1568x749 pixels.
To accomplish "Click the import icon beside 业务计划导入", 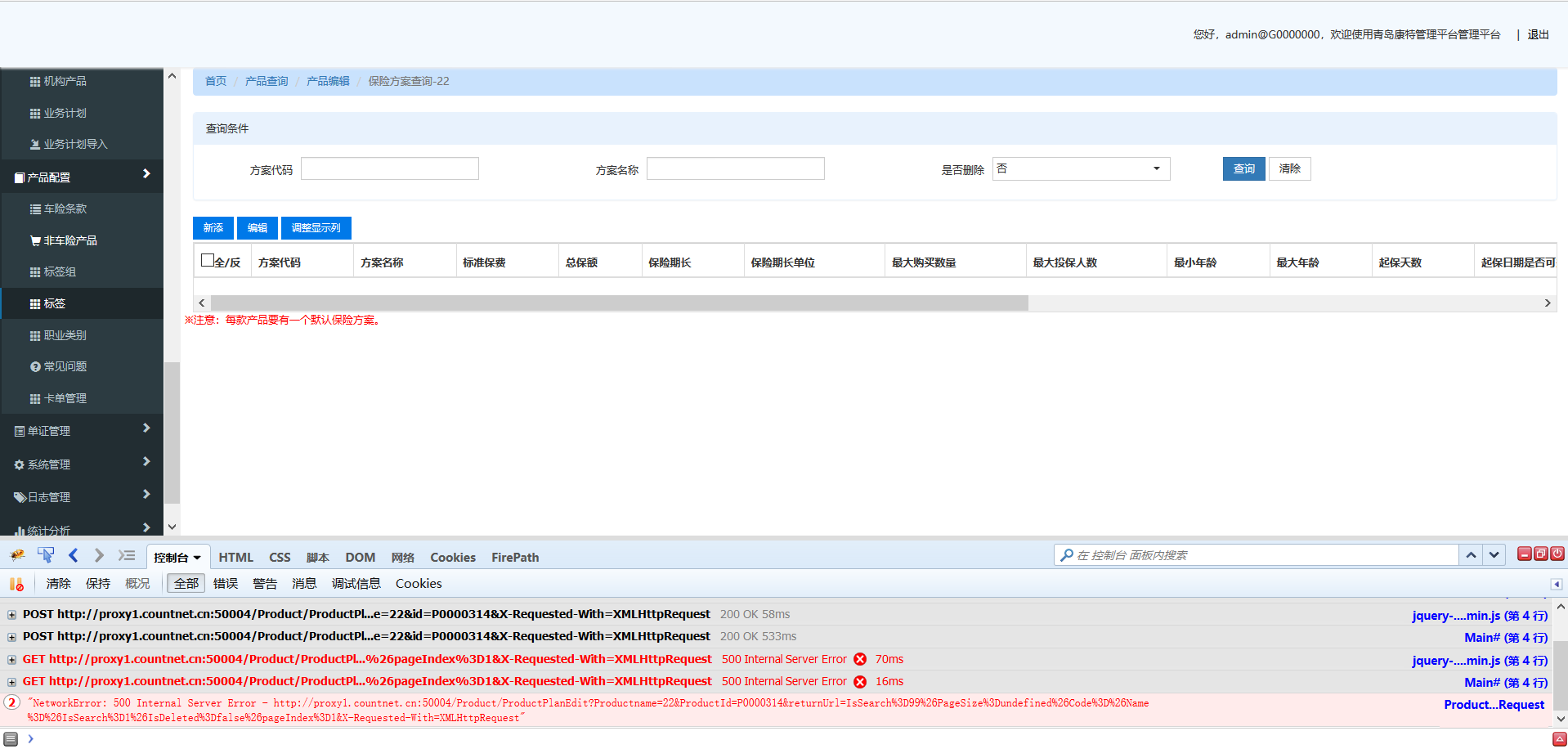I will pyautogui.click(x=35, y=145).
